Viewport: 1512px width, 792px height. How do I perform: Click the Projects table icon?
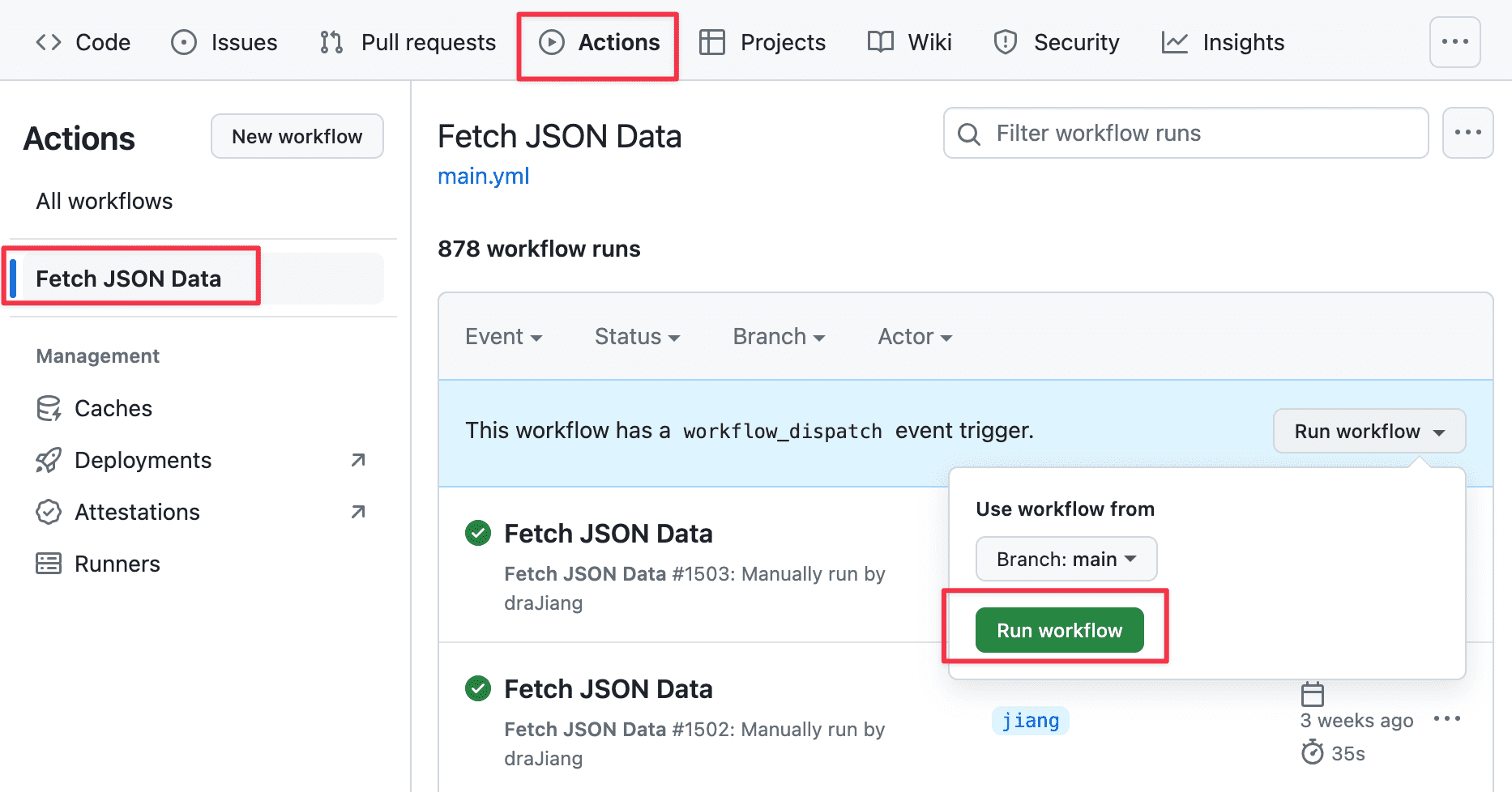click(712, 42)
